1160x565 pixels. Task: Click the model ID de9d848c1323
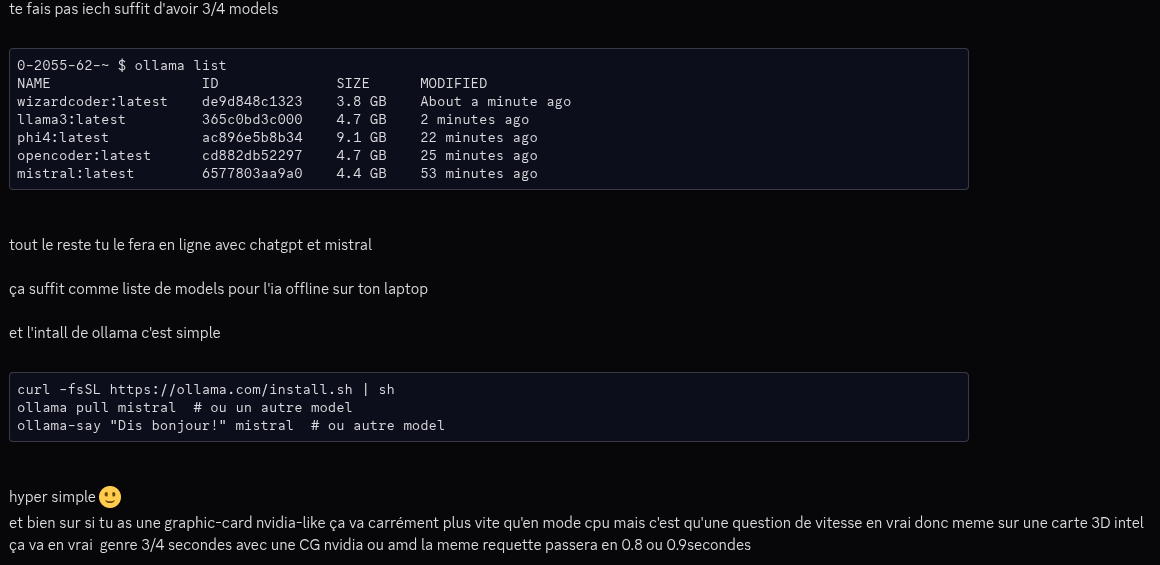point(252,101)
